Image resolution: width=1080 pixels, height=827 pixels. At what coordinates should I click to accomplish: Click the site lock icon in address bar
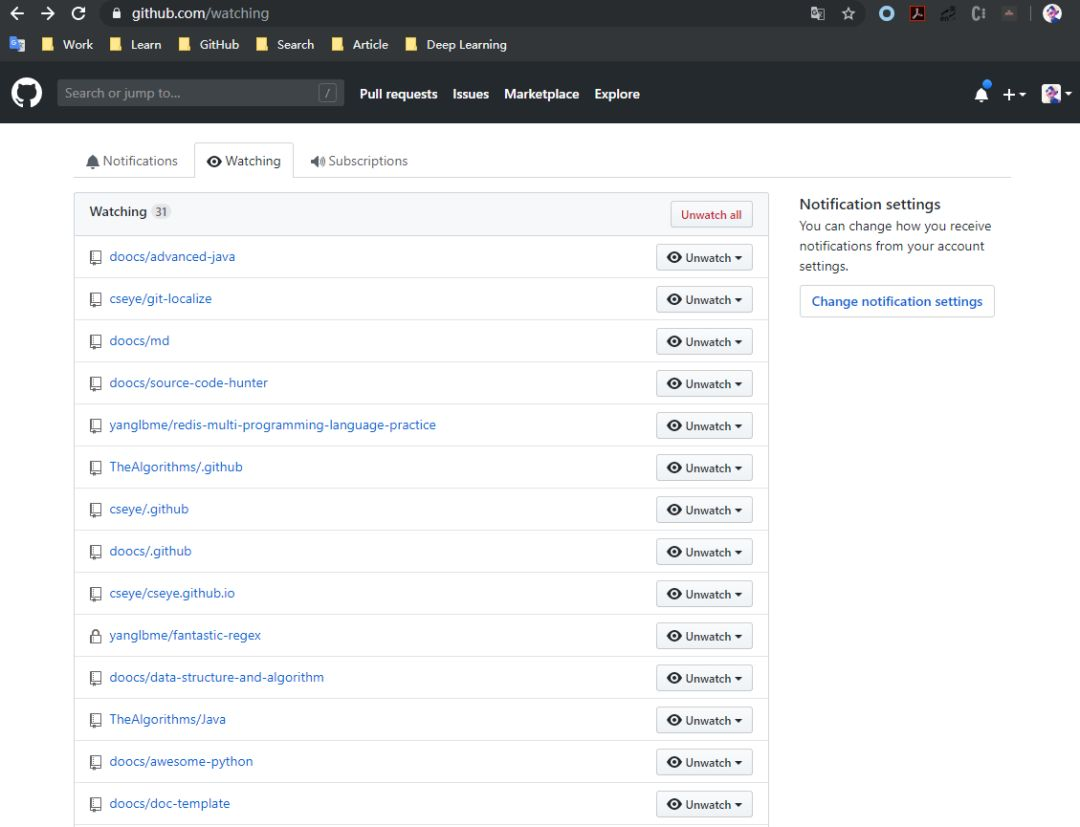116,13
